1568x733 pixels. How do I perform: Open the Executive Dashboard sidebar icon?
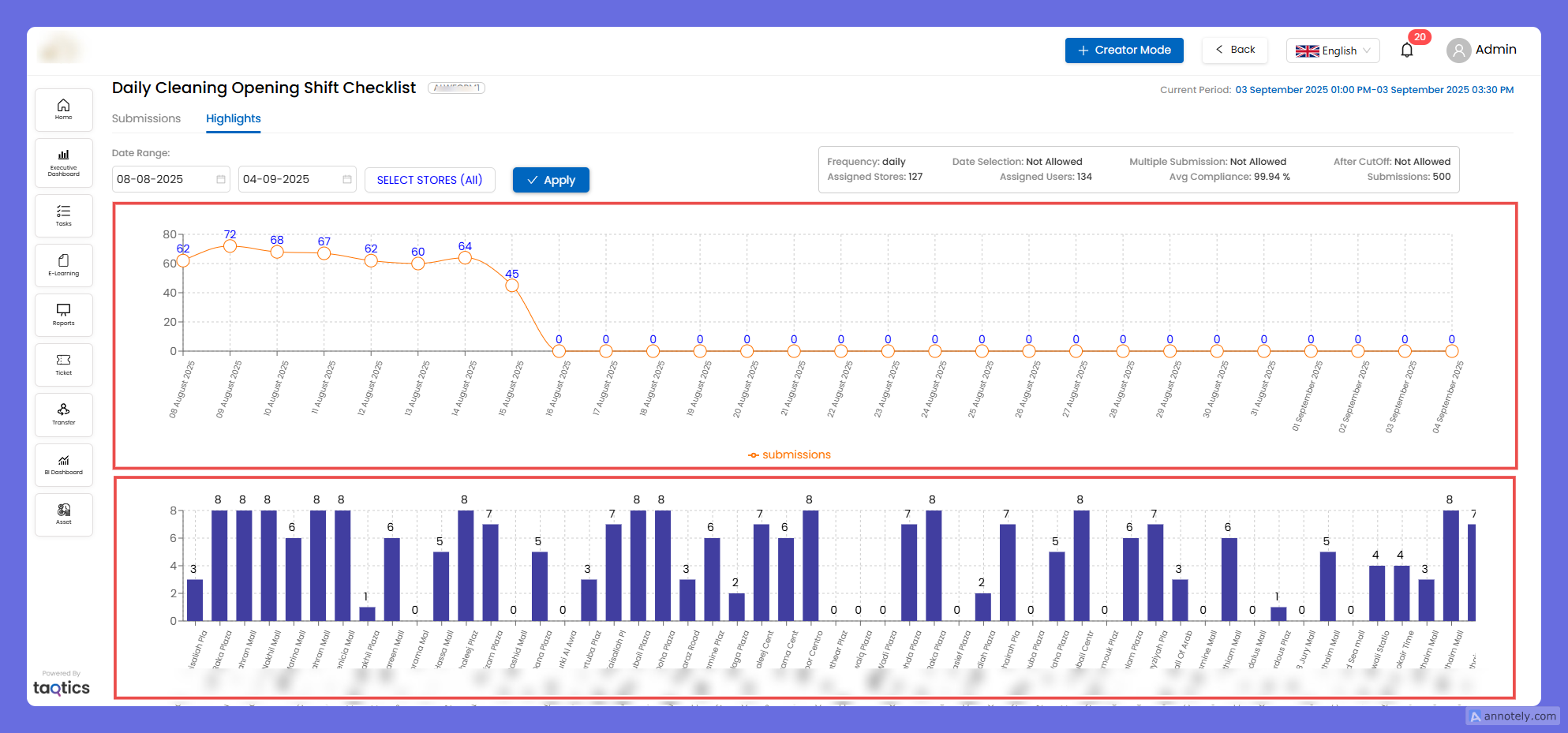point(63,163)
